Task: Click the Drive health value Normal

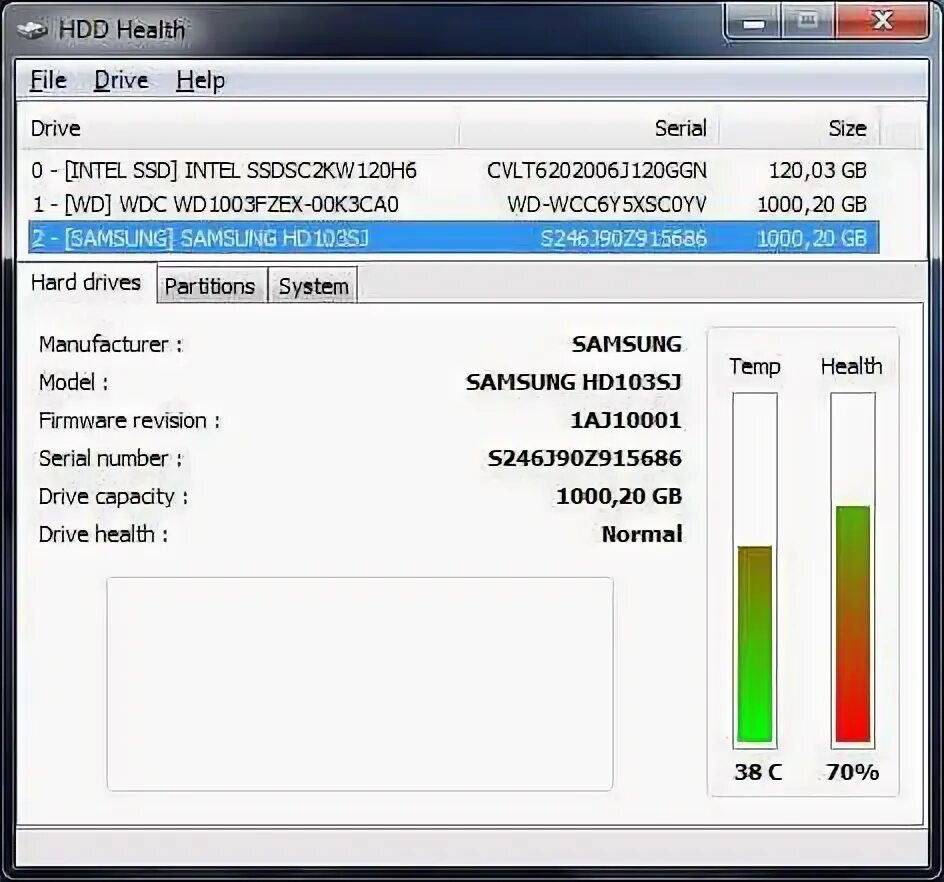Action: pos(642,534)
